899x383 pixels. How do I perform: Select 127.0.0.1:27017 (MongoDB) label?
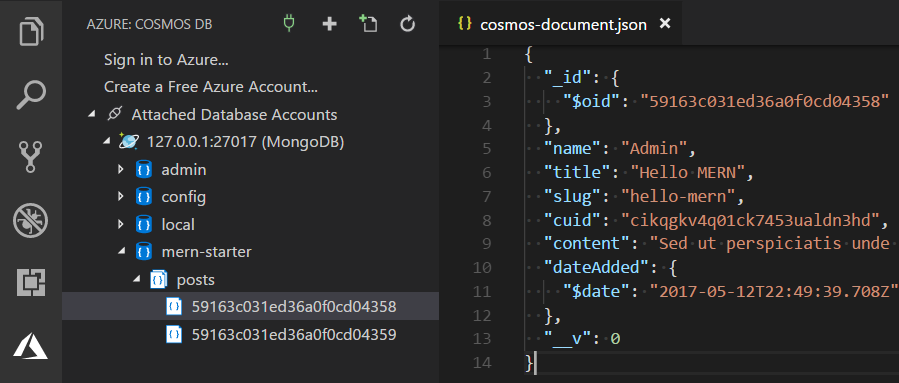click(245, 142)
